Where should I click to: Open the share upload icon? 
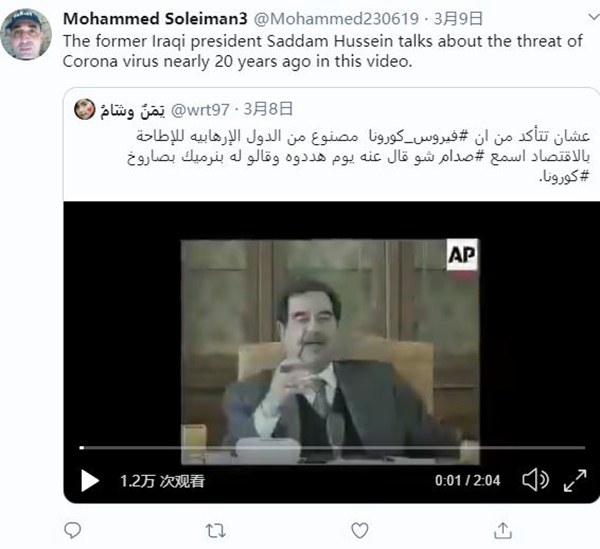point(503,531)
